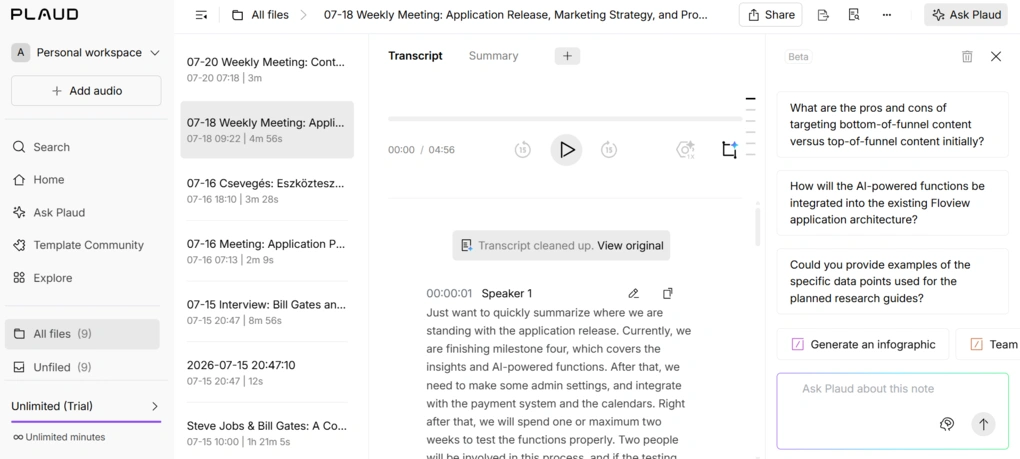The height and width of the screenshot is (459, 1020).
Task: Click the chat history icon in input box
Action: click(947, 425)
